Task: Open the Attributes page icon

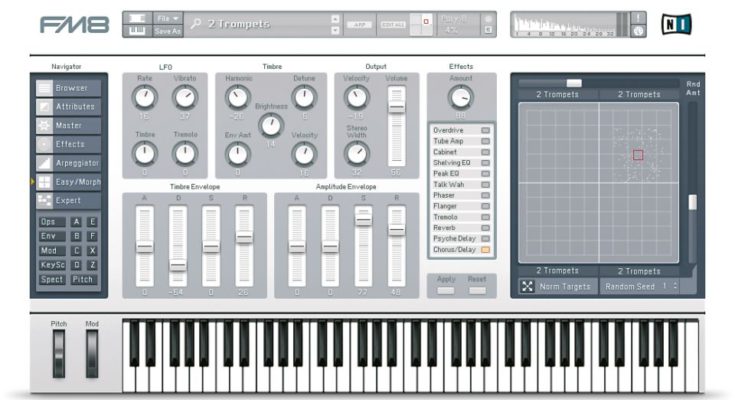Action: pos(45,107)
